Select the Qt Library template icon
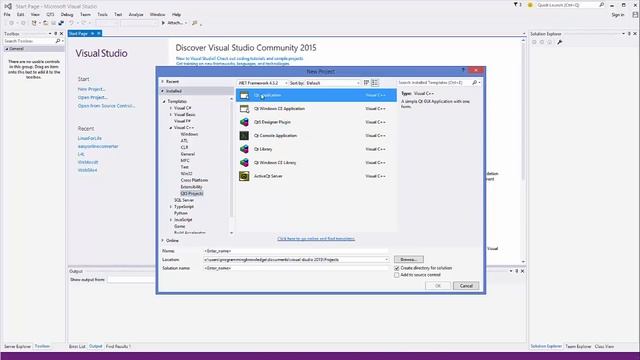Image resolution: width=640 pixels, height=360 pixels. 244,149
